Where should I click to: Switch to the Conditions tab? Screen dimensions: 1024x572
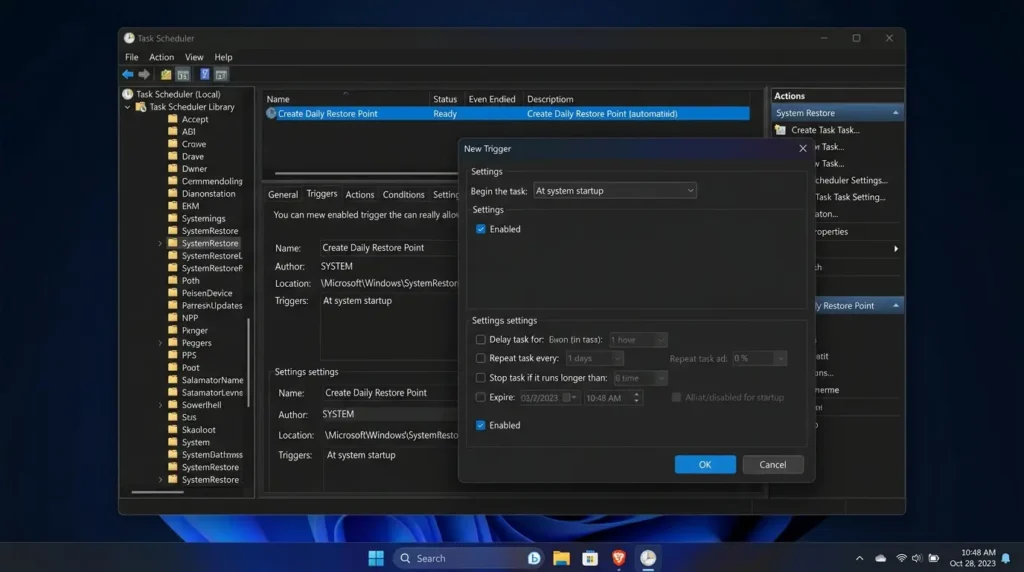404,195
